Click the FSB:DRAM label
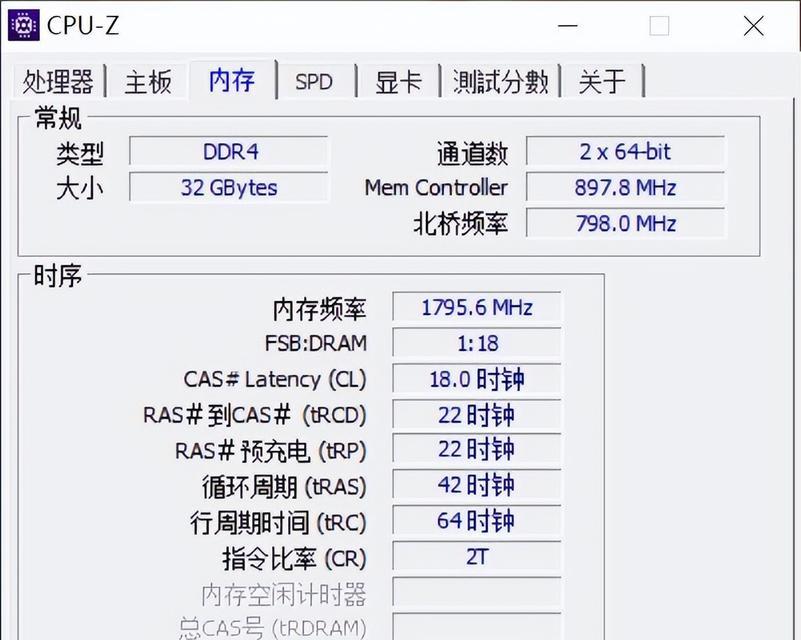 point(316,343)
